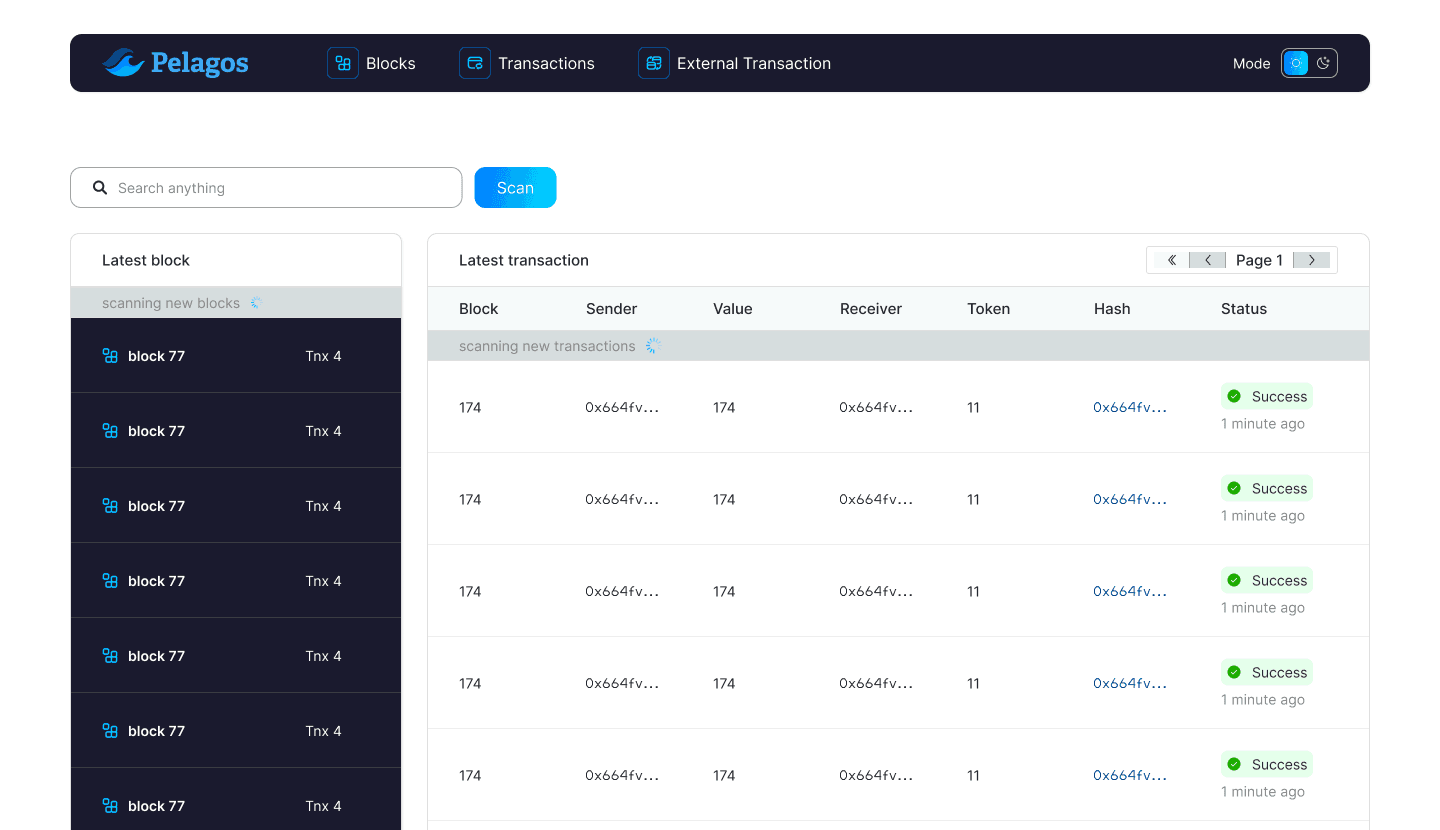The width and height of the screenshot is (1440, 830).
Task: Click the Receiver column header
Action: [x=871, y=309]
